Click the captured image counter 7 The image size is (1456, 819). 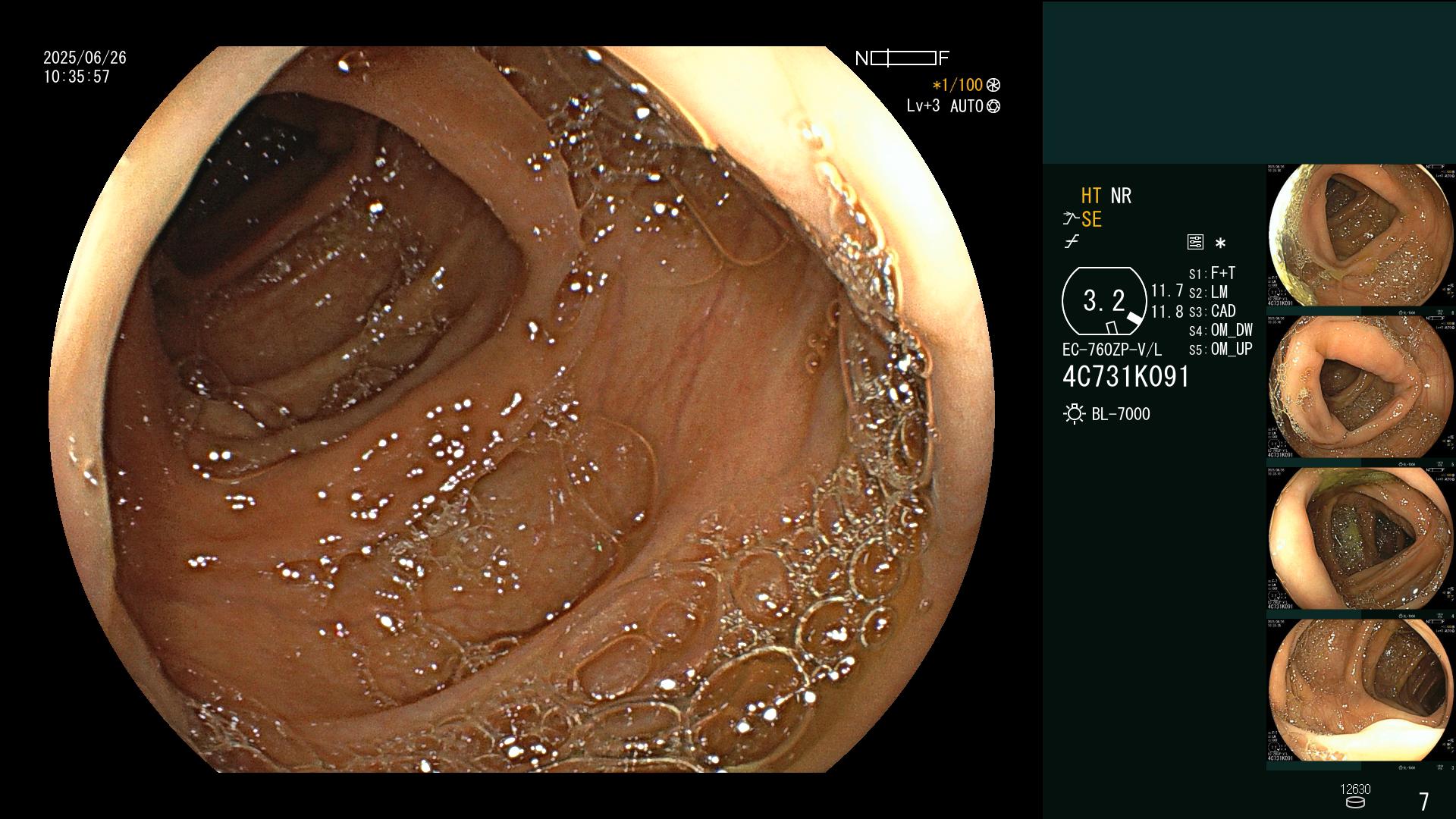click(1424, 802)
